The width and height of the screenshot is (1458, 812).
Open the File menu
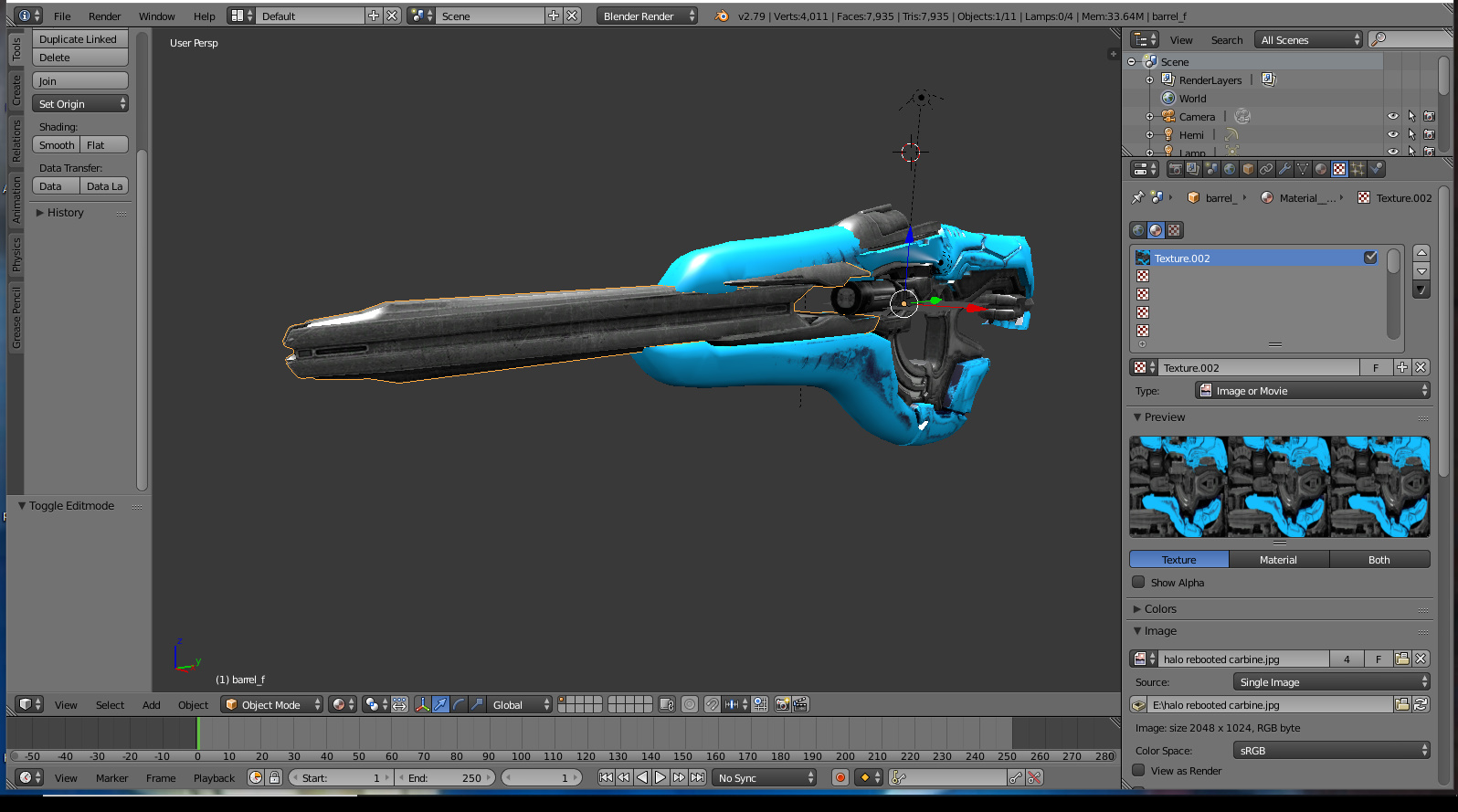tap(62, 16)
